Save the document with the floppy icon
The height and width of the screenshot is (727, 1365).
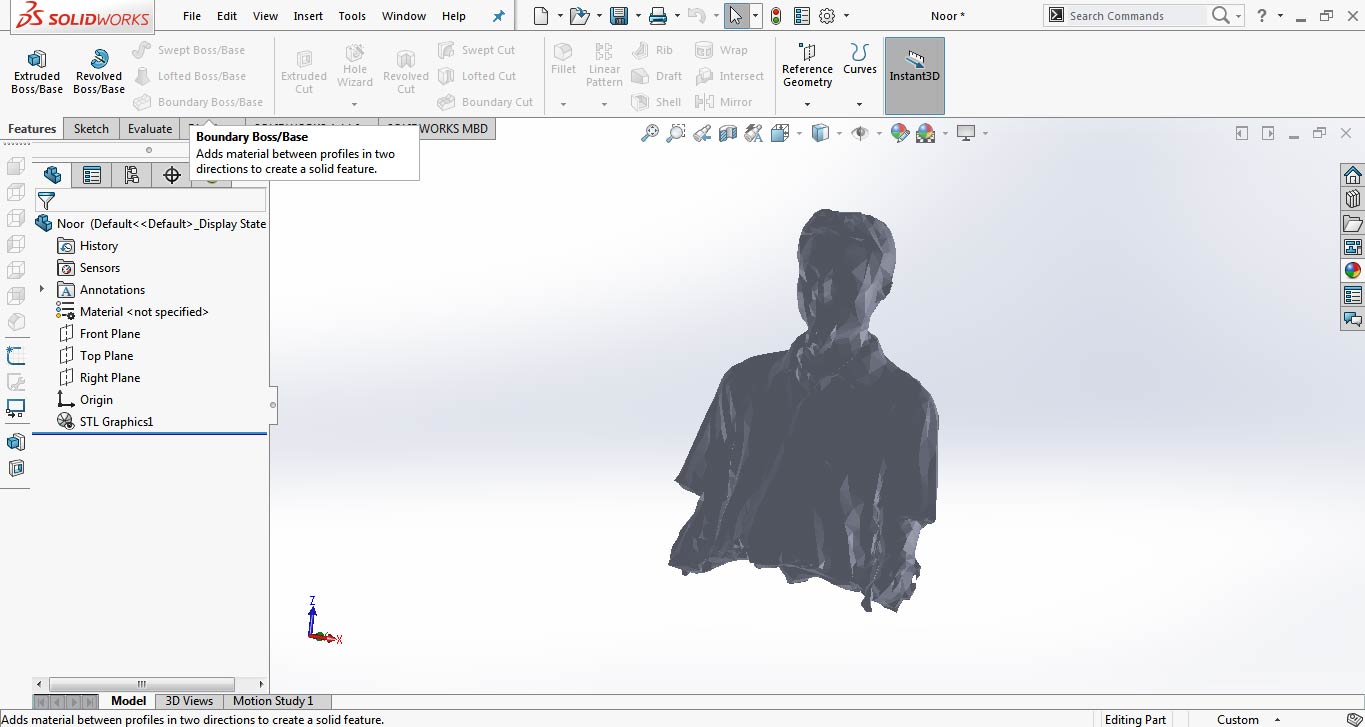(619, 16)
